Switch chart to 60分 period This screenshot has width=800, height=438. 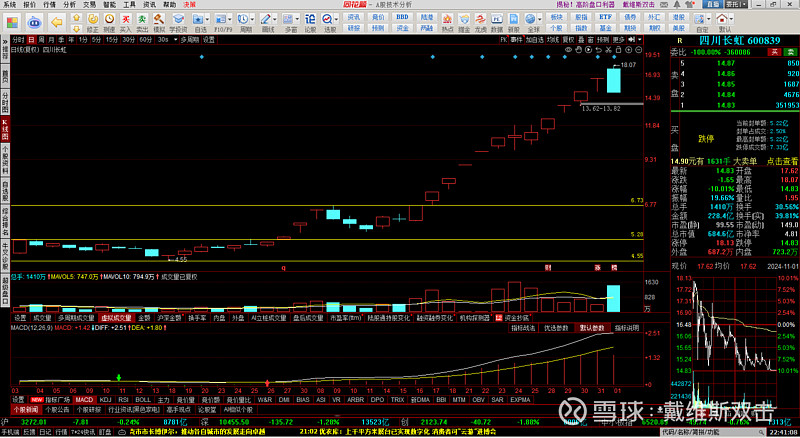click(145, 39)
